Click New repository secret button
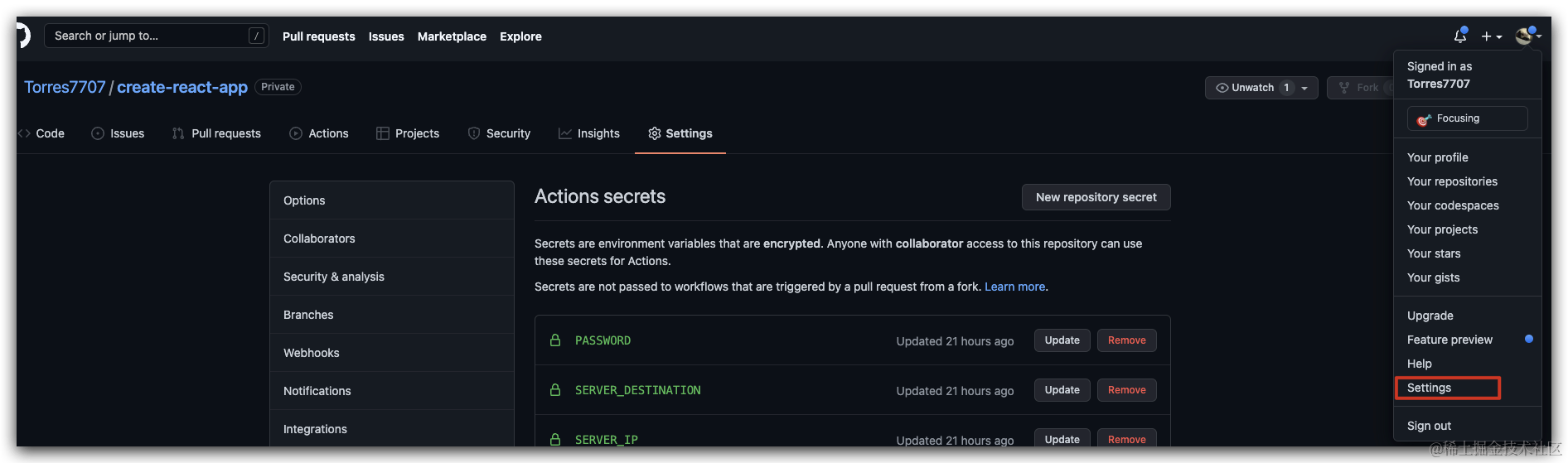The image size is (1568, 463). pos(1096,197)
